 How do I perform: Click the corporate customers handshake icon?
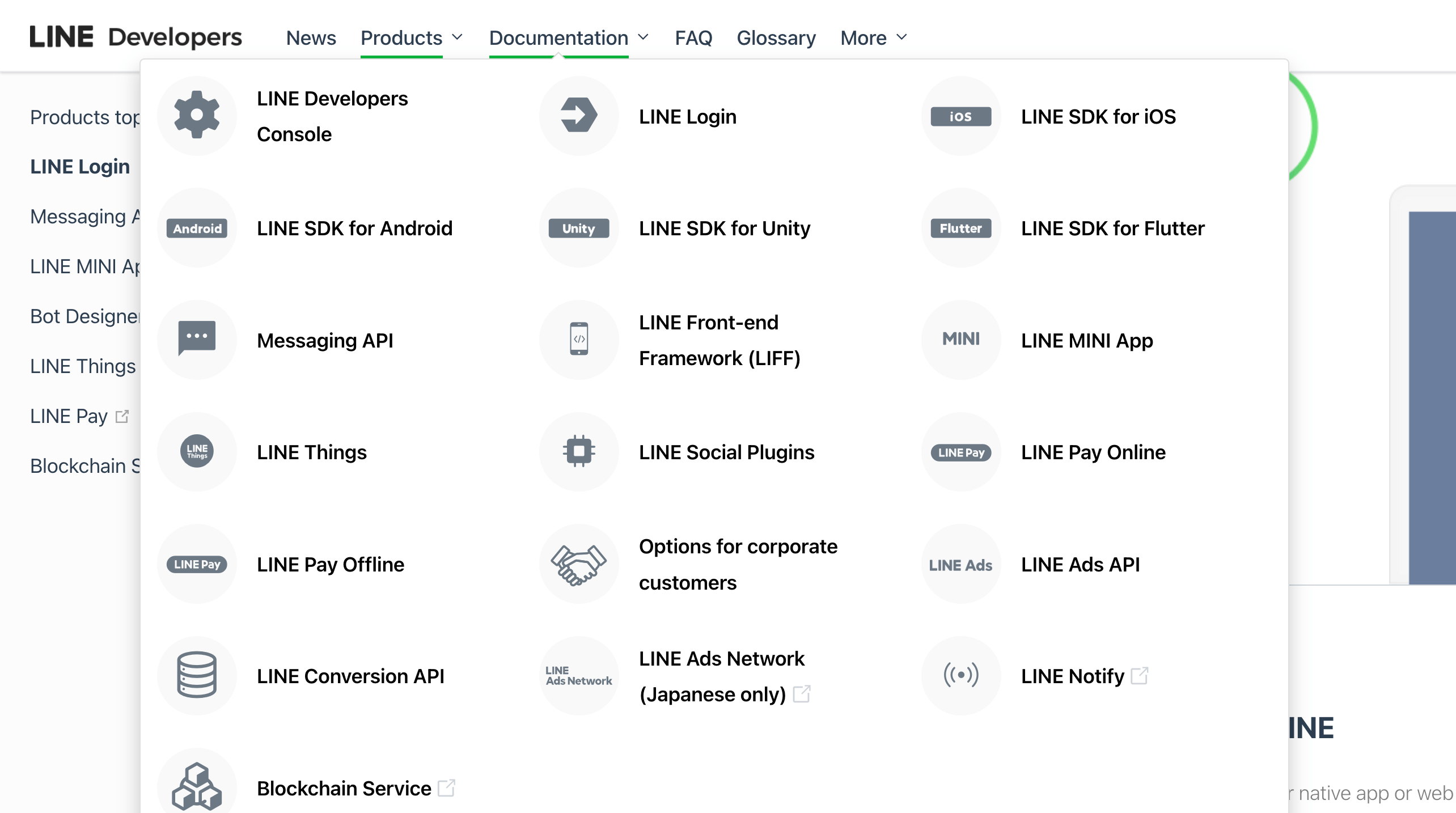(x=578, y=564)
